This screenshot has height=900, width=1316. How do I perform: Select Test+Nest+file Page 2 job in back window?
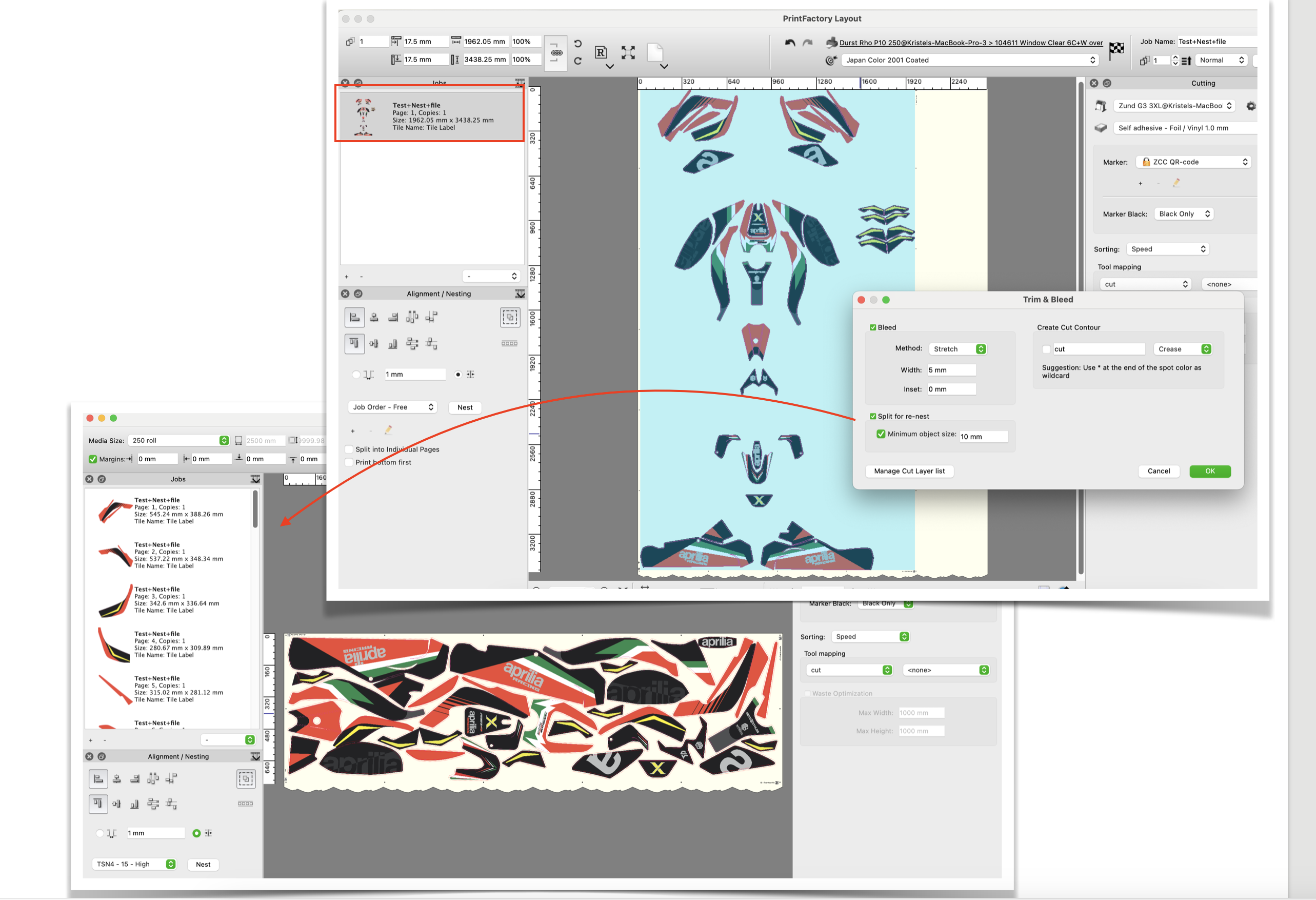[168, 556]
